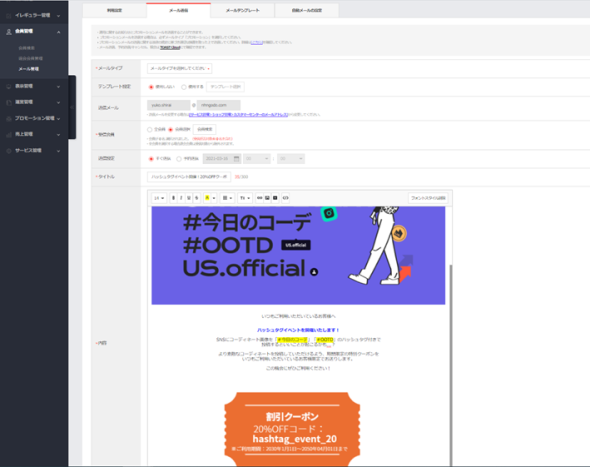Screen dimensions: 590x467
Task: Switch to the 利用設定 tab
Action: click(x=114, y=10)
